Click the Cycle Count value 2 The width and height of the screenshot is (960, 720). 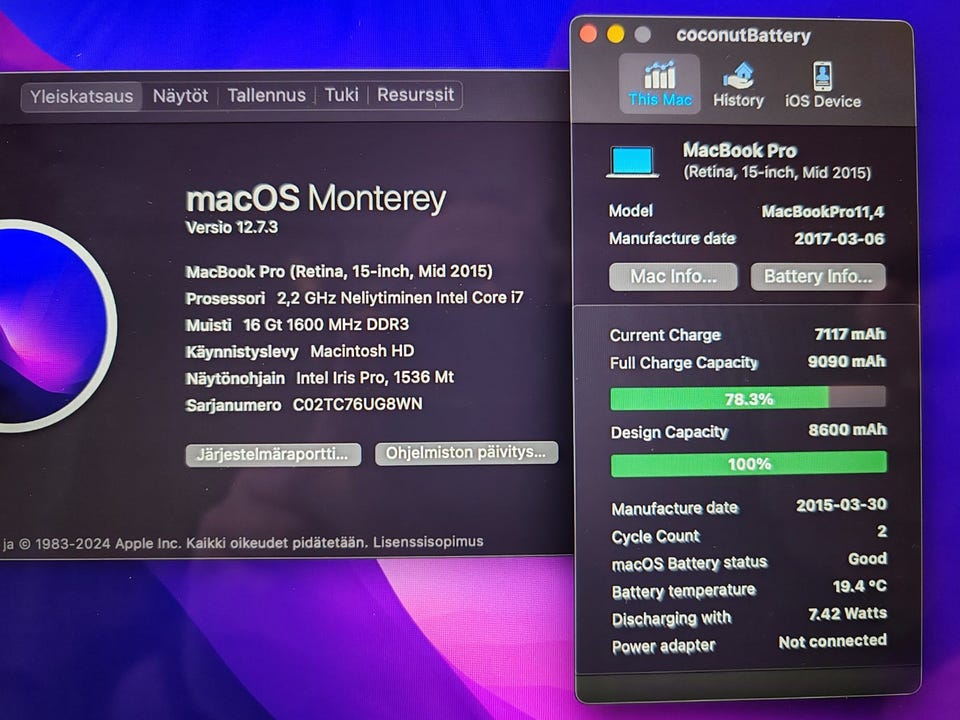[882, 531]
